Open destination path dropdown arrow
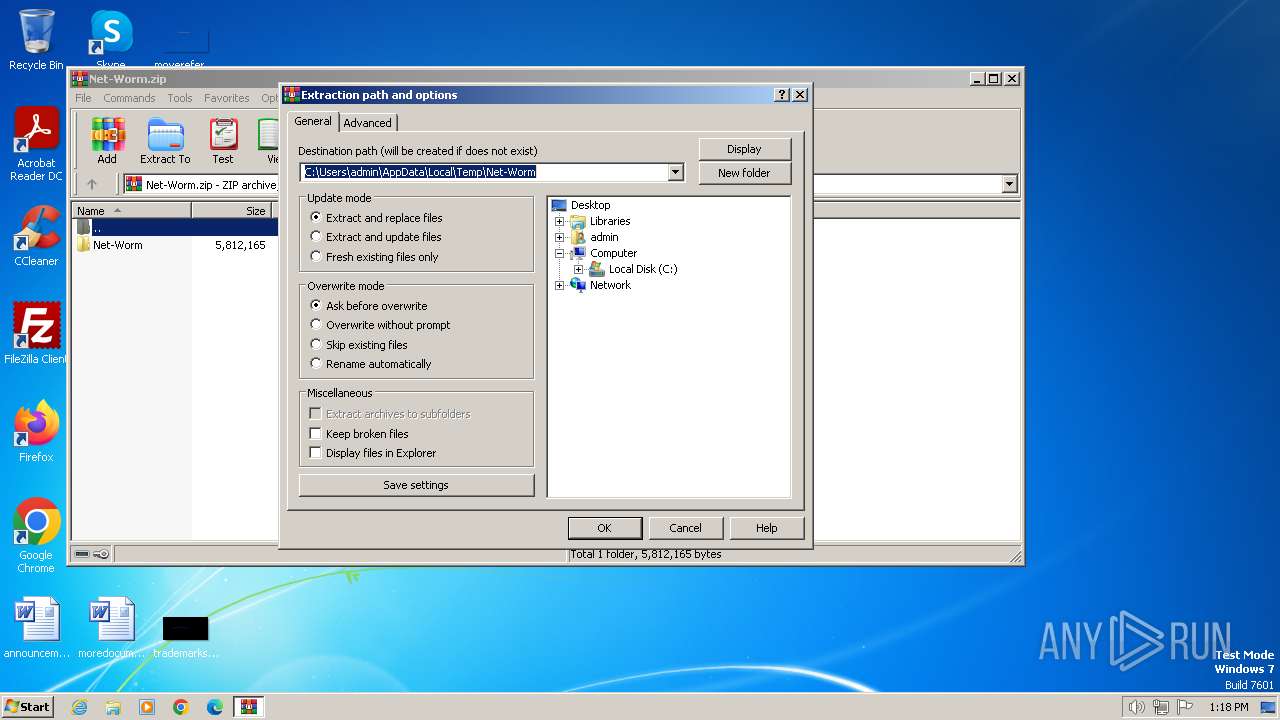 pyautogui.click(x=676, y=172)
